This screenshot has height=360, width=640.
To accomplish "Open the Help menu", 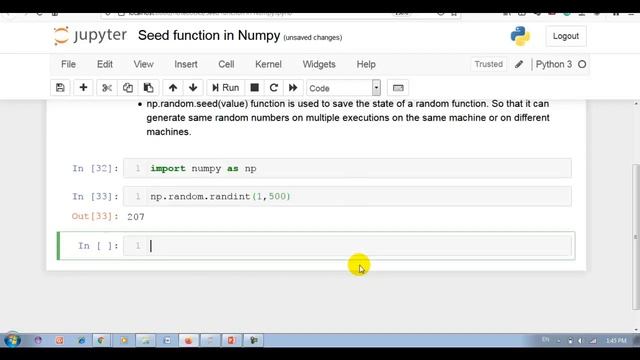I will 366,64.
